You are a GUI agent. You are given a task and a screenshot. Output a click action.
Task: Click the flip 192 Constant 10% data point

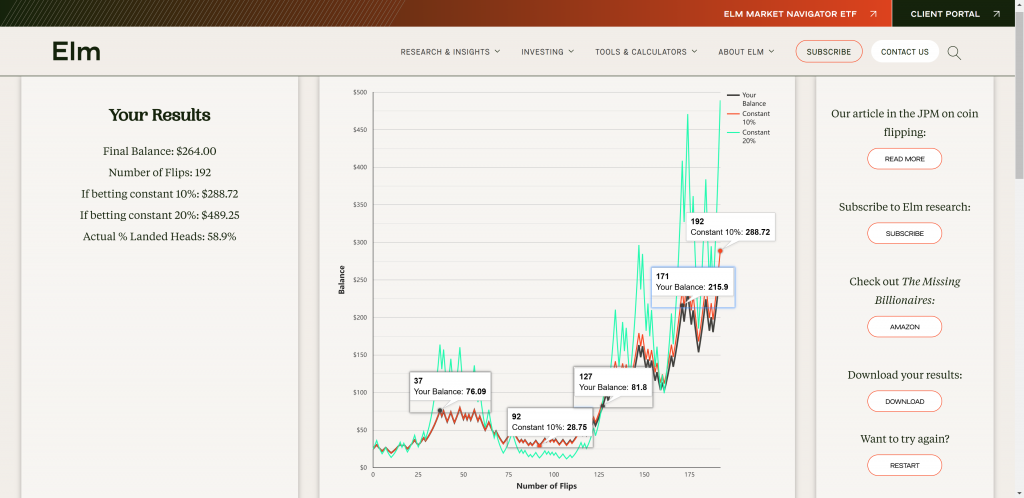point(720,251)
